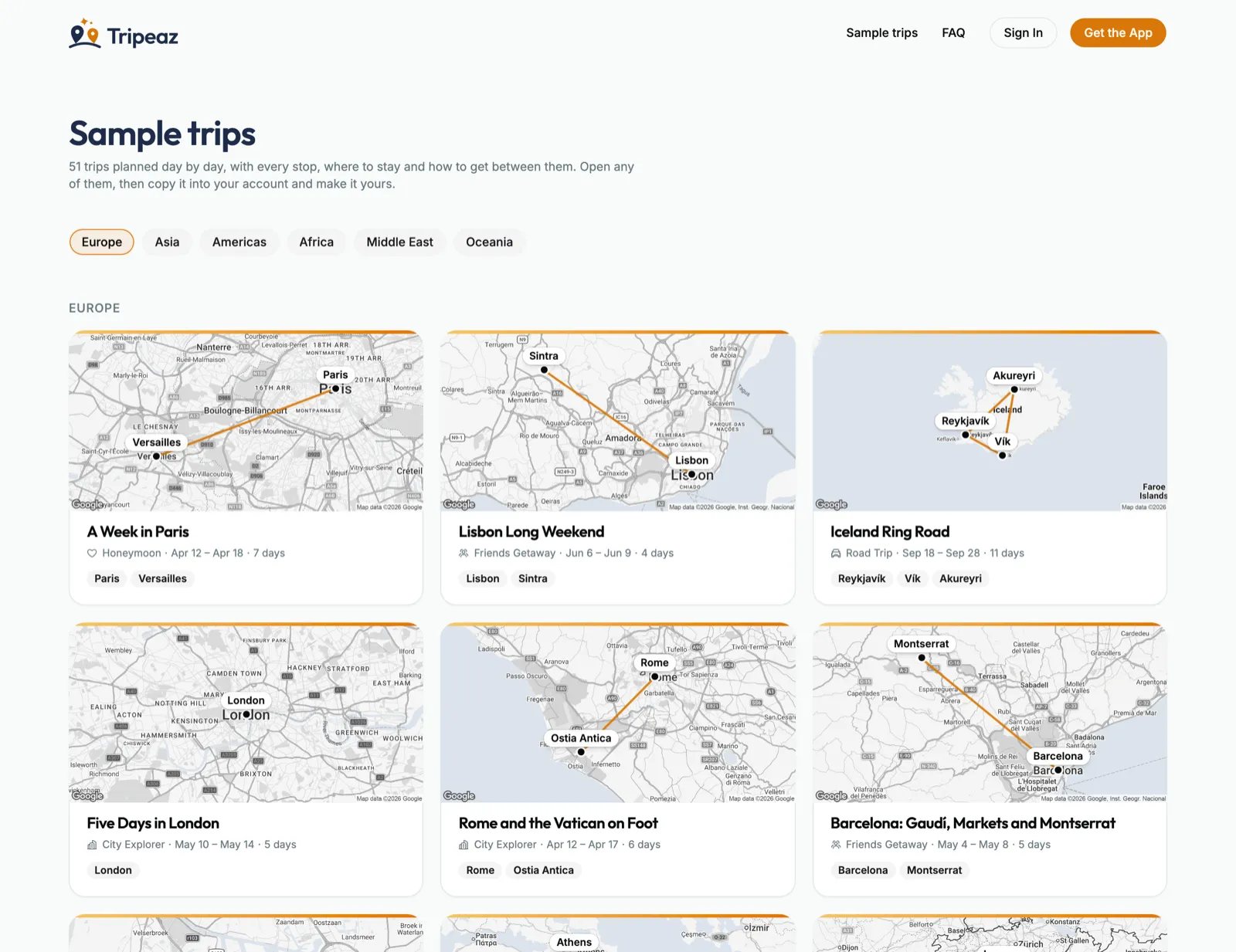
Task: Click the Get the App button
Action: 1118,33
